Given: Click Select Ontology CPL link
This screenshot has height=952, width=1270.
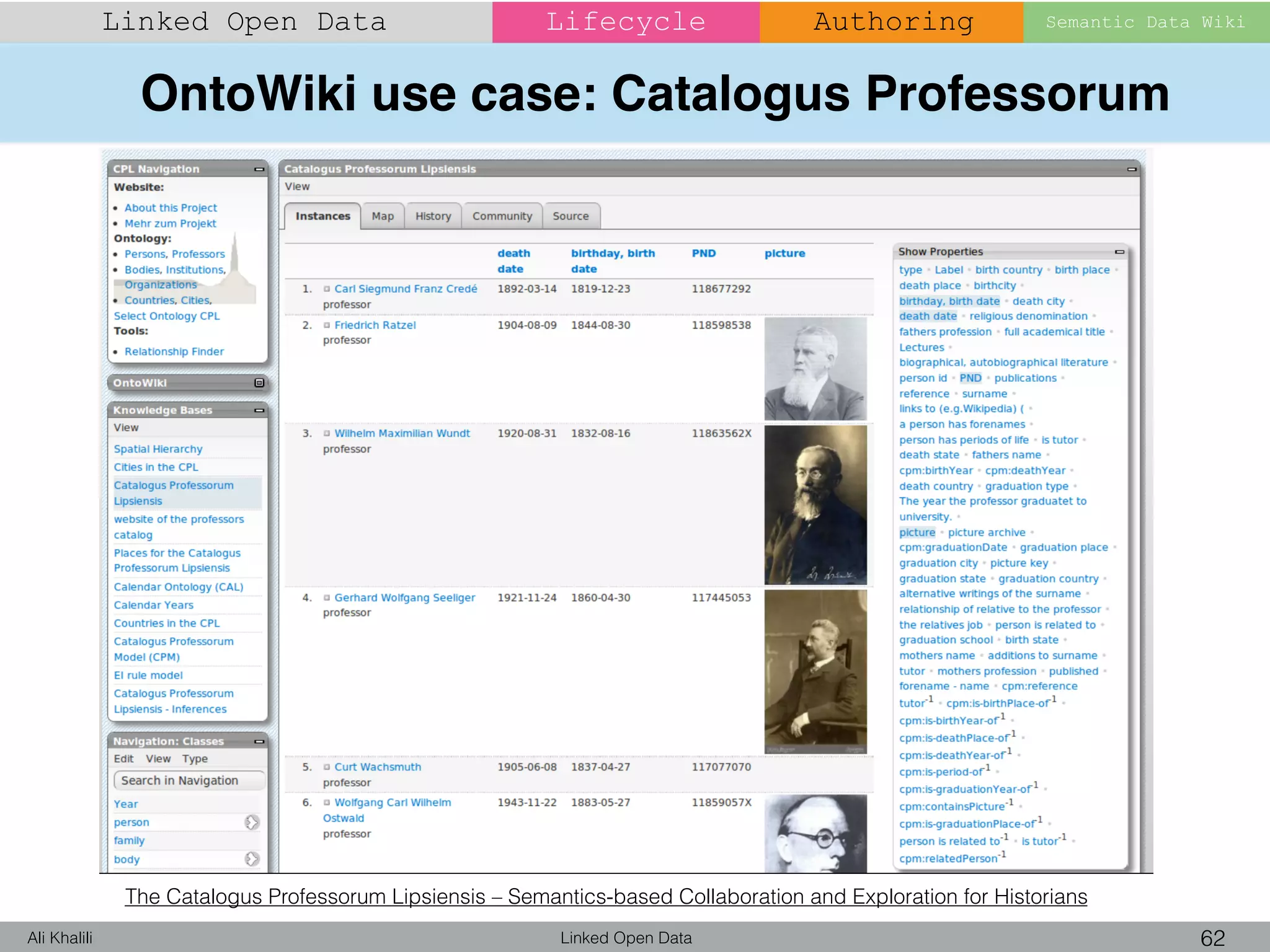Looking at the screenshot, I should pos(166,316).
